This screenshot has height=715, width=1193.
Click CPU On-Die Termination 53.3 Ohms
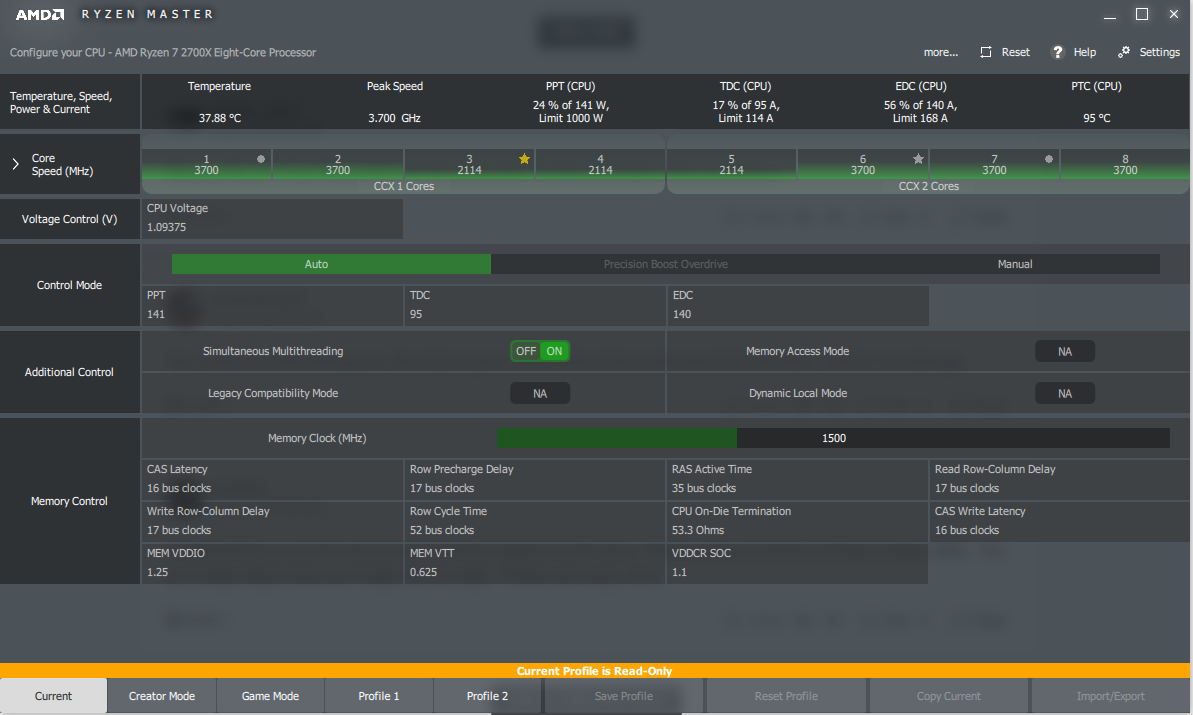[797, 521]
